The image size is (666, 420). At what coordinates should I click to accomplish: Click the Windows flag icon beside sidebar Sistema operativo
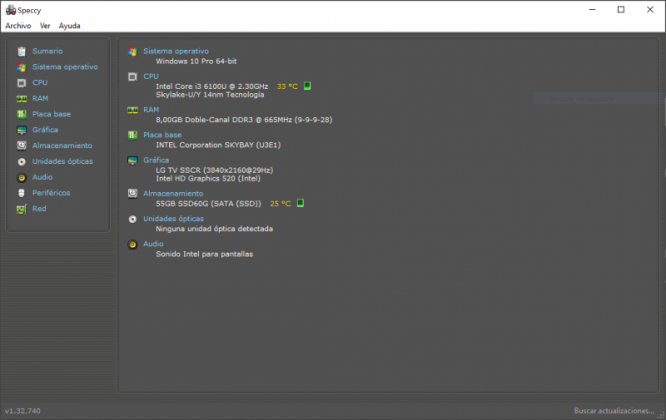click(22, 67)
